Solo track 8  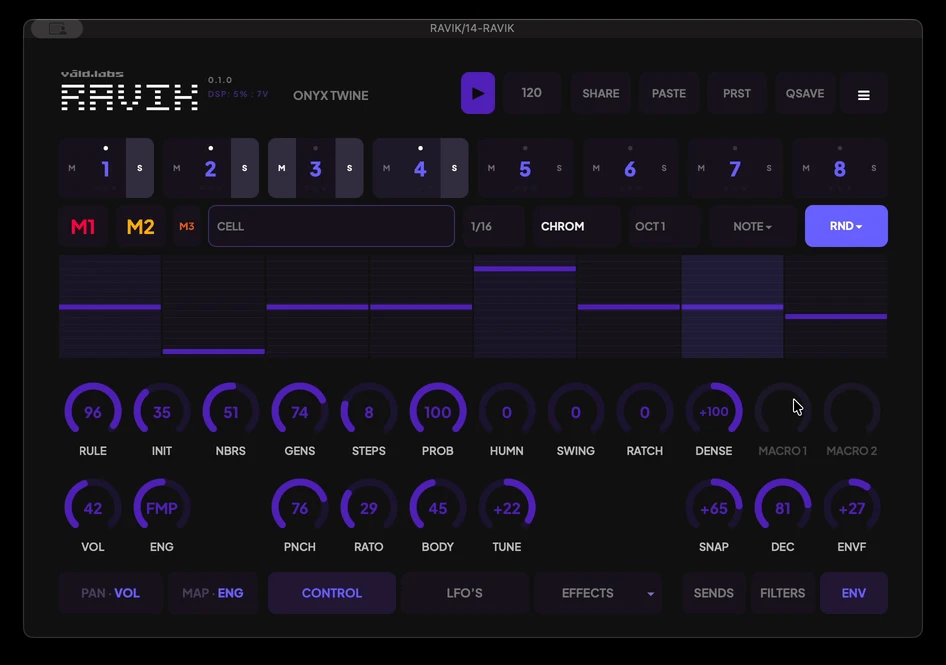pos(874,168)
